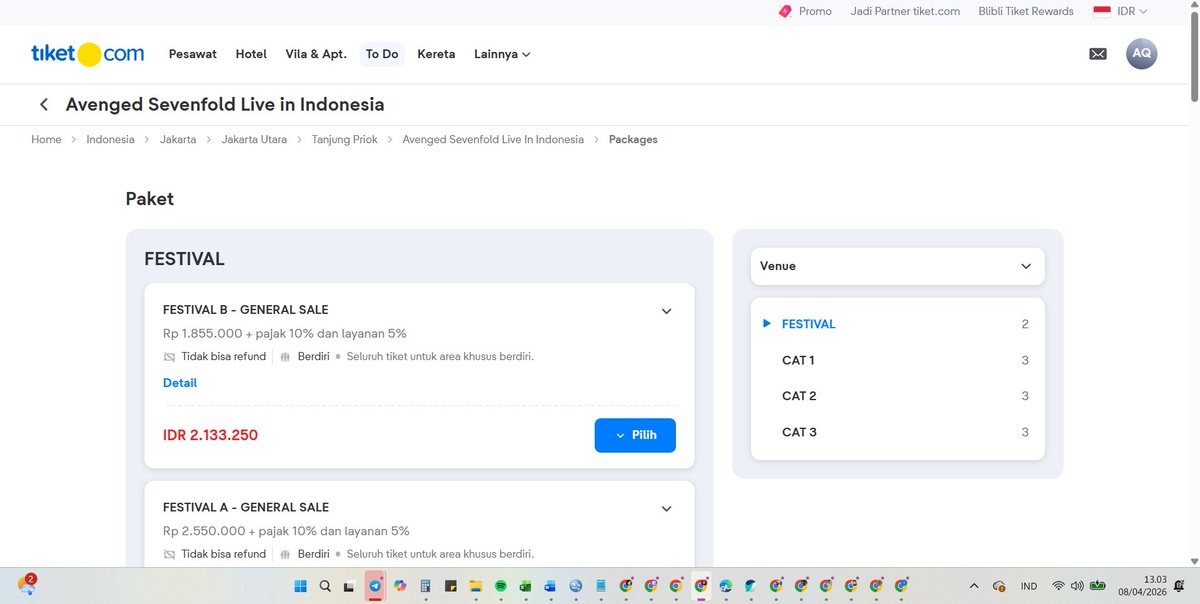
Task: Open the weather widgets icon with badge
Action: coord(27,584)
